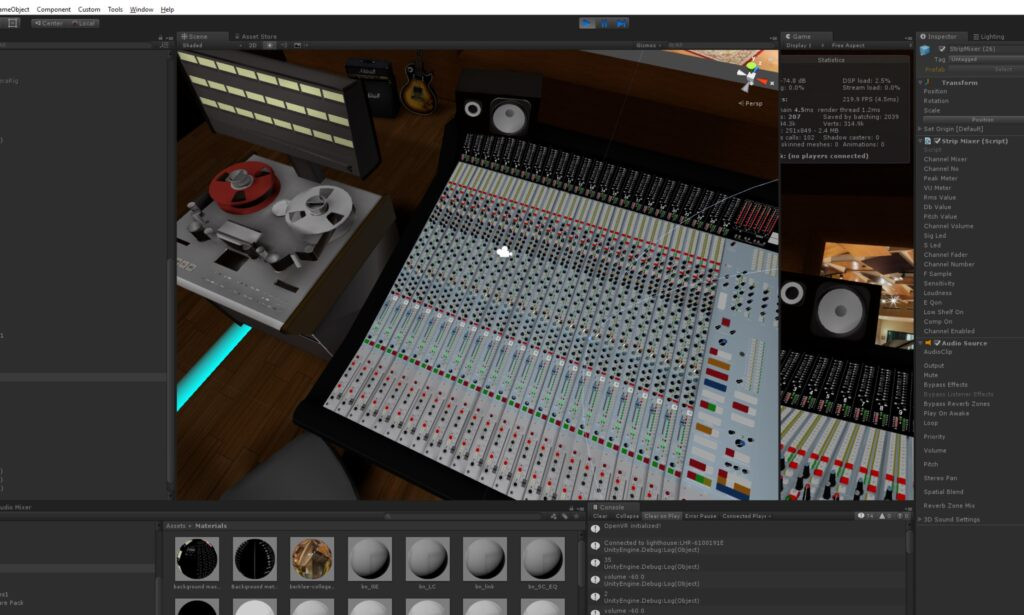The height and width of the screenshot is (615, 1024).
Task: Toggle Local handle rotation button
Action: 83,24
